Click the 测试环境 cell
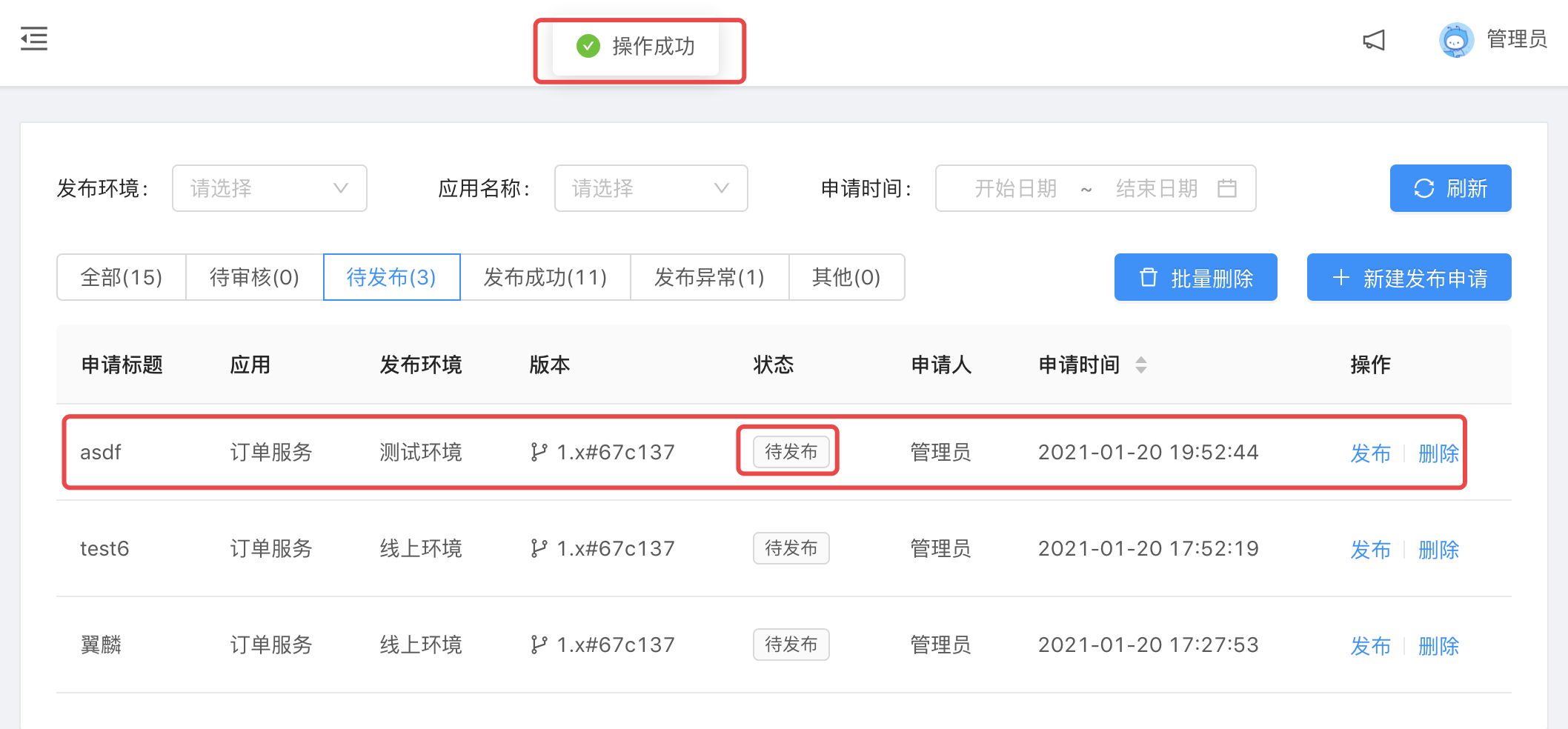Screen dimensions: 1568x729 click(x=421, y=452)
